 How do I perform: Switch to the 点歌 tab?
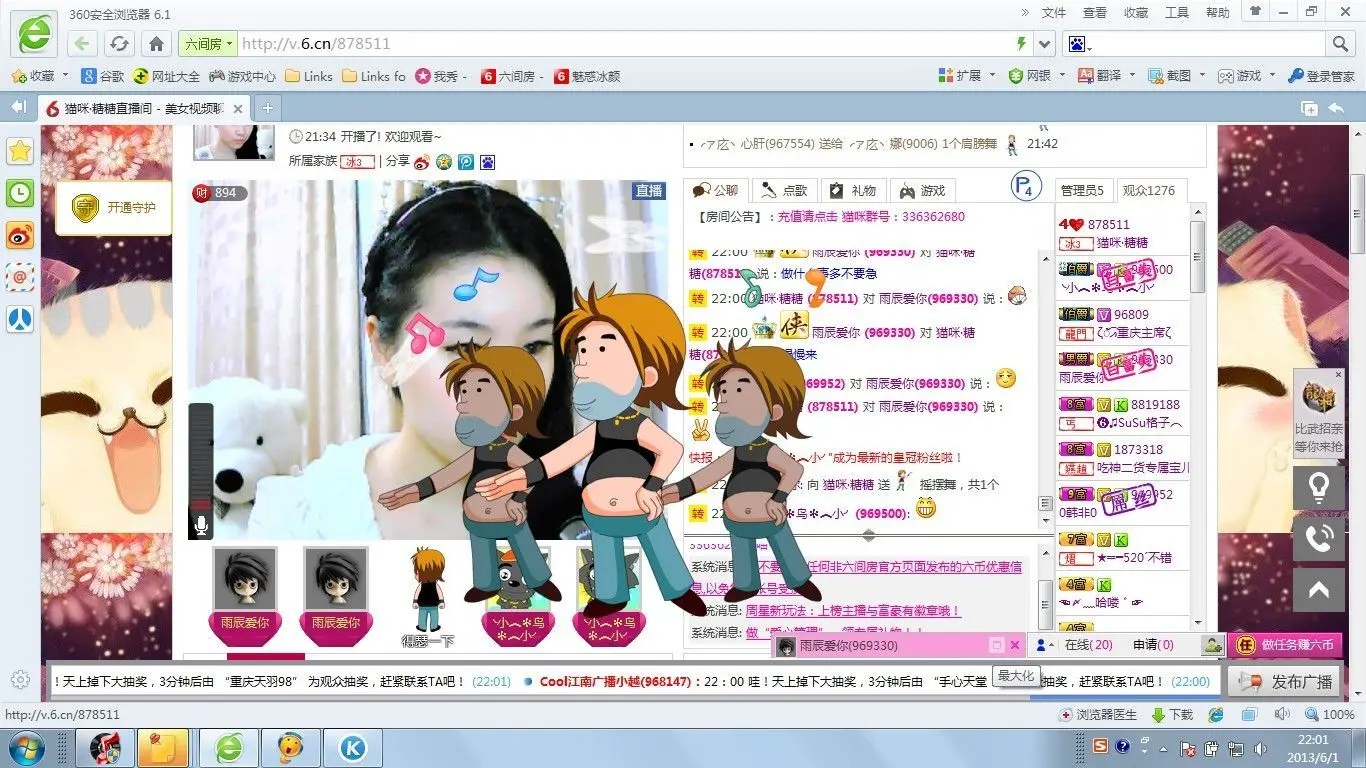784,190
